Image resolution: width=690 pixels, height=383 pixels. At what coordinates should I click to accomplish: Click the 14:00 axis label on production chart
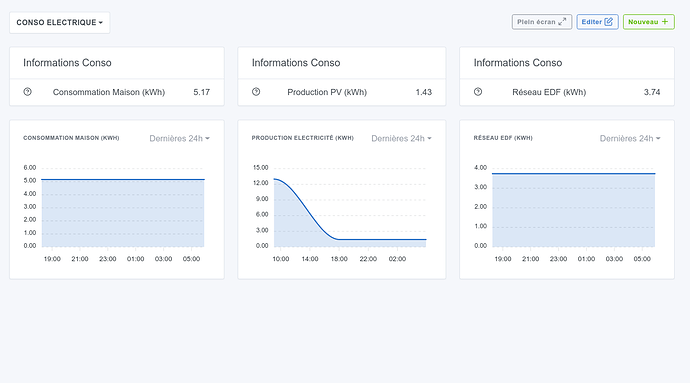pyautogui.click(x=310, y=259)
